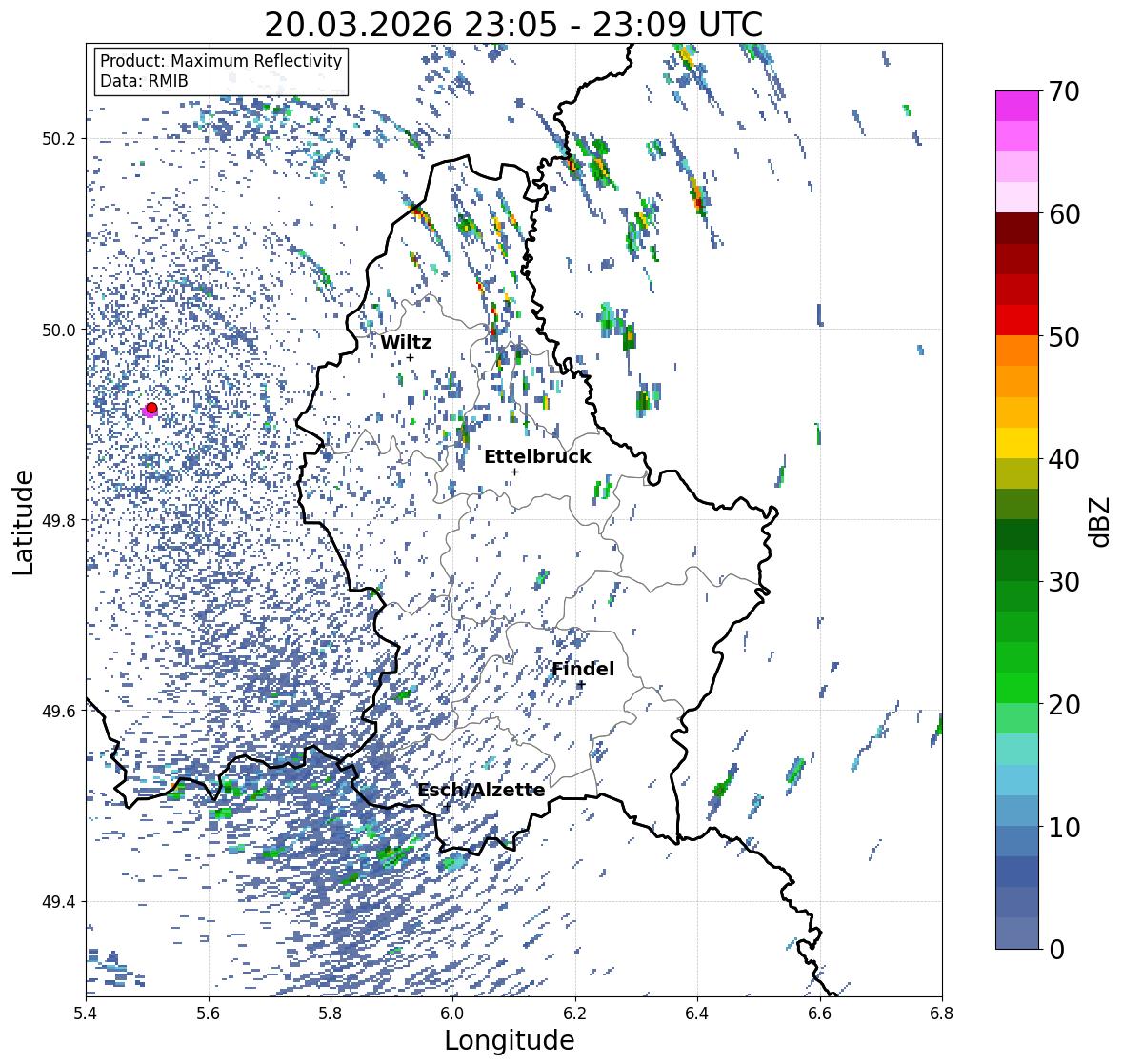The height and width of the screenshot is (1064, 1123).
Task: Click the magenta 70 dBZ color band
Action: (x=1017, y=106)
